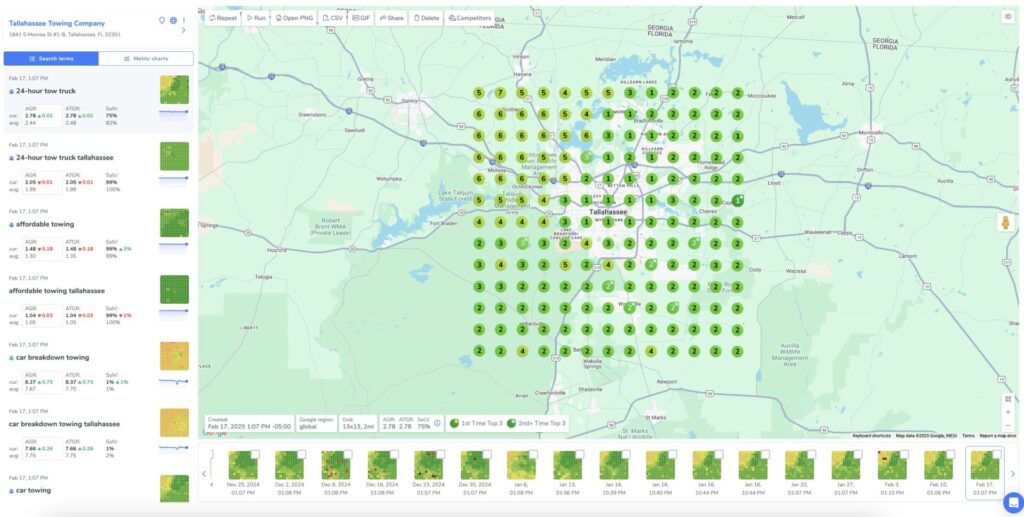Zoom in with the map plus button
This screenshot has width=1024, height=517.
click(1008, 413)
